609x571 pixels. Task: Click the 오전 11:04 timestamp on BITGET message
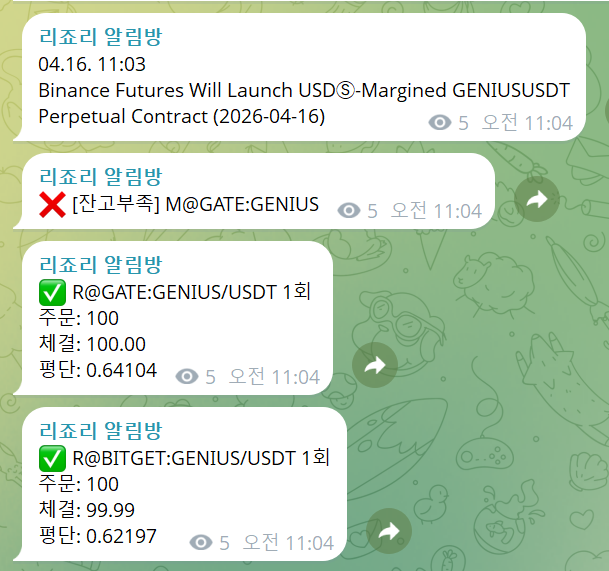click(288, 543)
